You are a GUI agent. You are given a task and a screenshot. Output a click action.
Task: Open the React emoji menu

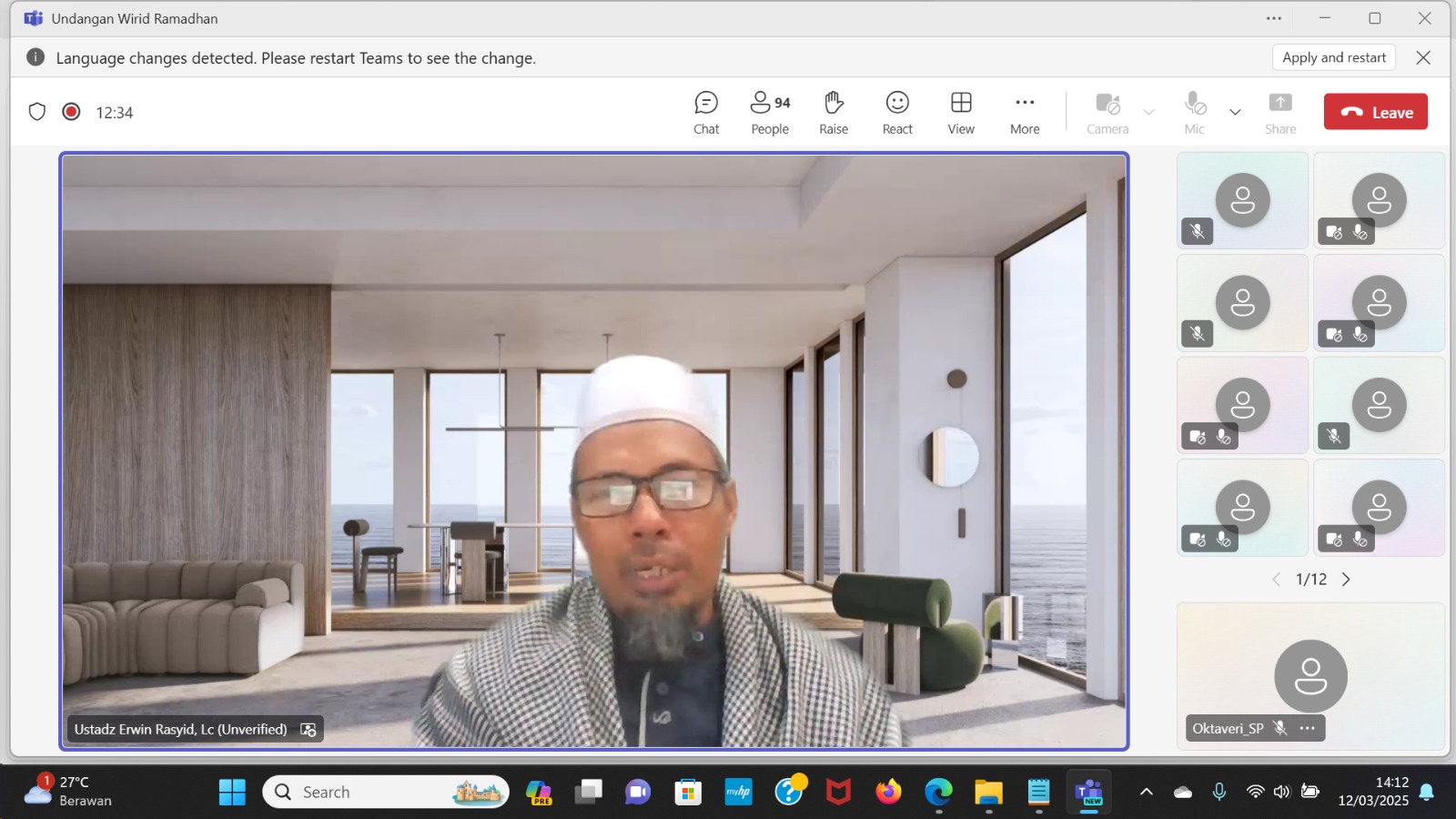[897, 113]
